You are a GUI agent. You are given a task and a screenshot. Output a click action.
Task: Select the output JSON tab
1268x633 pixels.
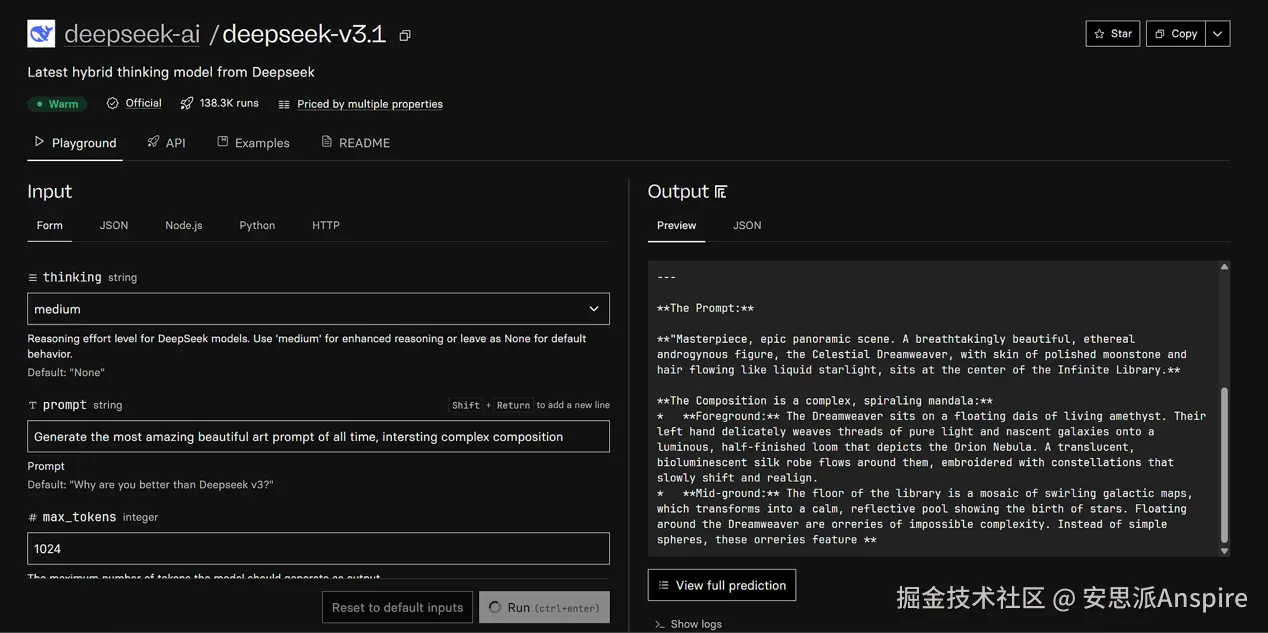747,225
